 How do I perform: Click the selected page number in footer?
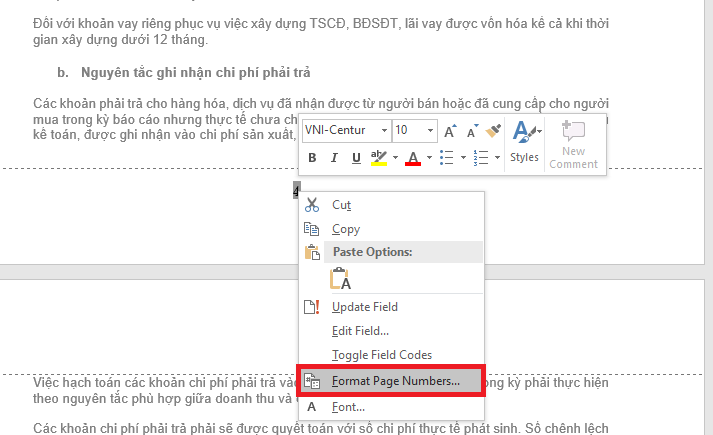(x=296, y=190)
